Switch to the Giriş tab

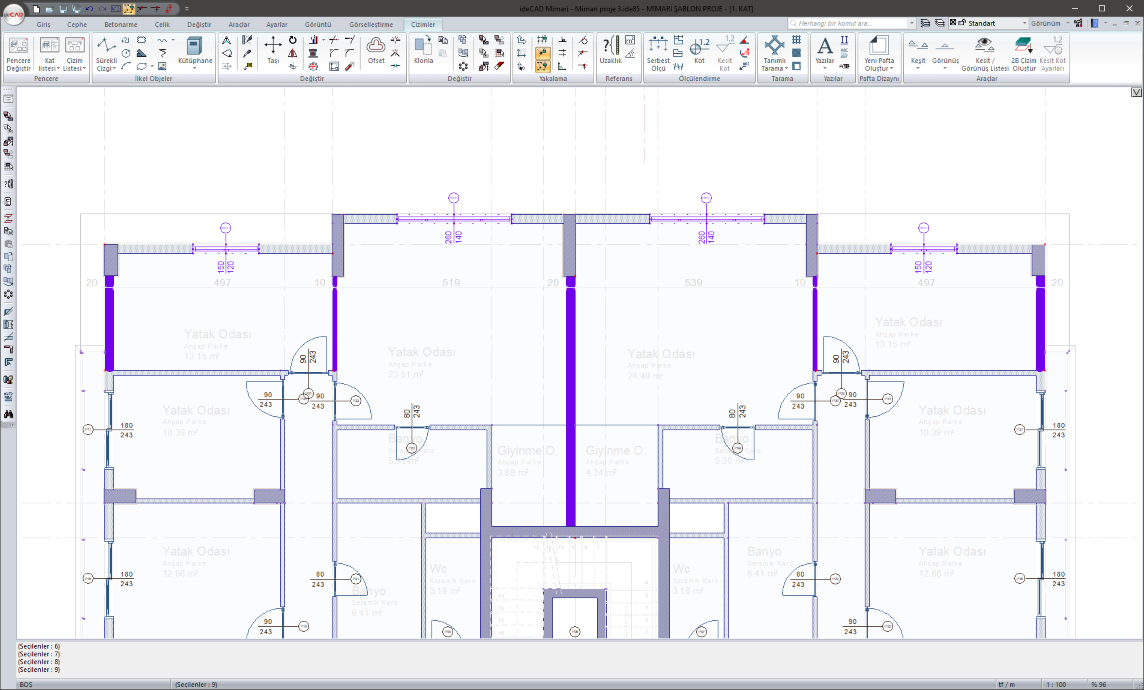(x=44, y=24)
